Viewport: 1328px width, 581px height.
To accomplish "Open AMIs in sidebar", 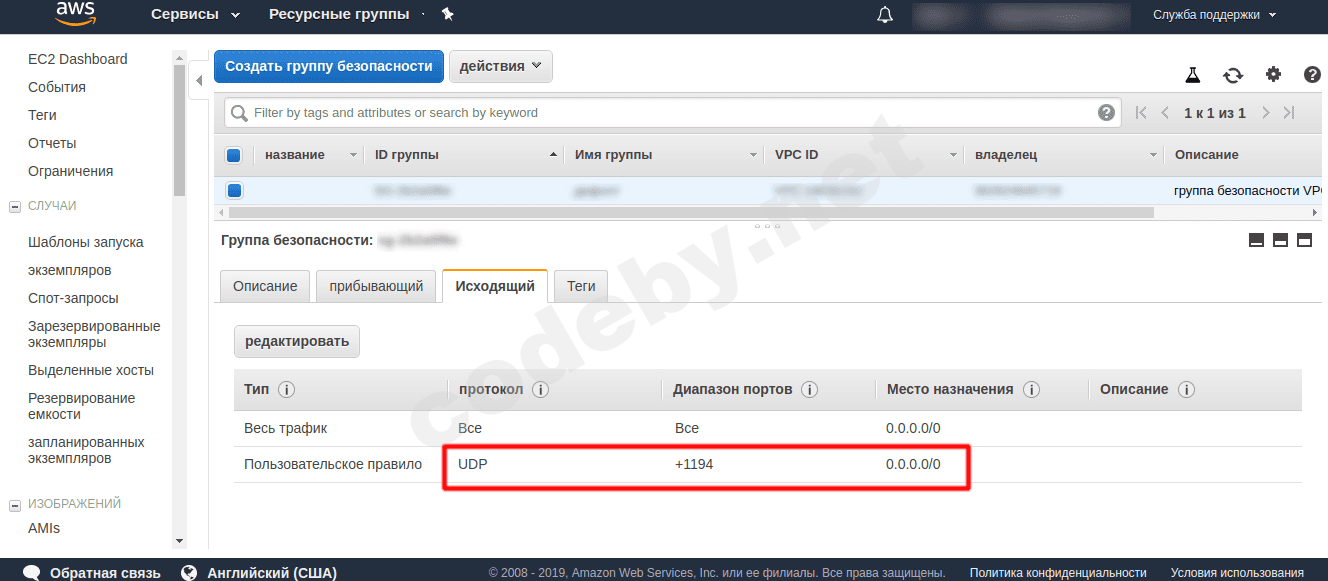I will coord(44,528).
